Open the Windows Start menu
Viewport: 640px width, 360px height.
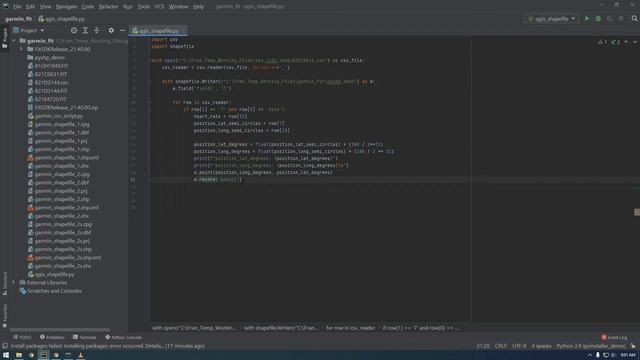(6, 355)
